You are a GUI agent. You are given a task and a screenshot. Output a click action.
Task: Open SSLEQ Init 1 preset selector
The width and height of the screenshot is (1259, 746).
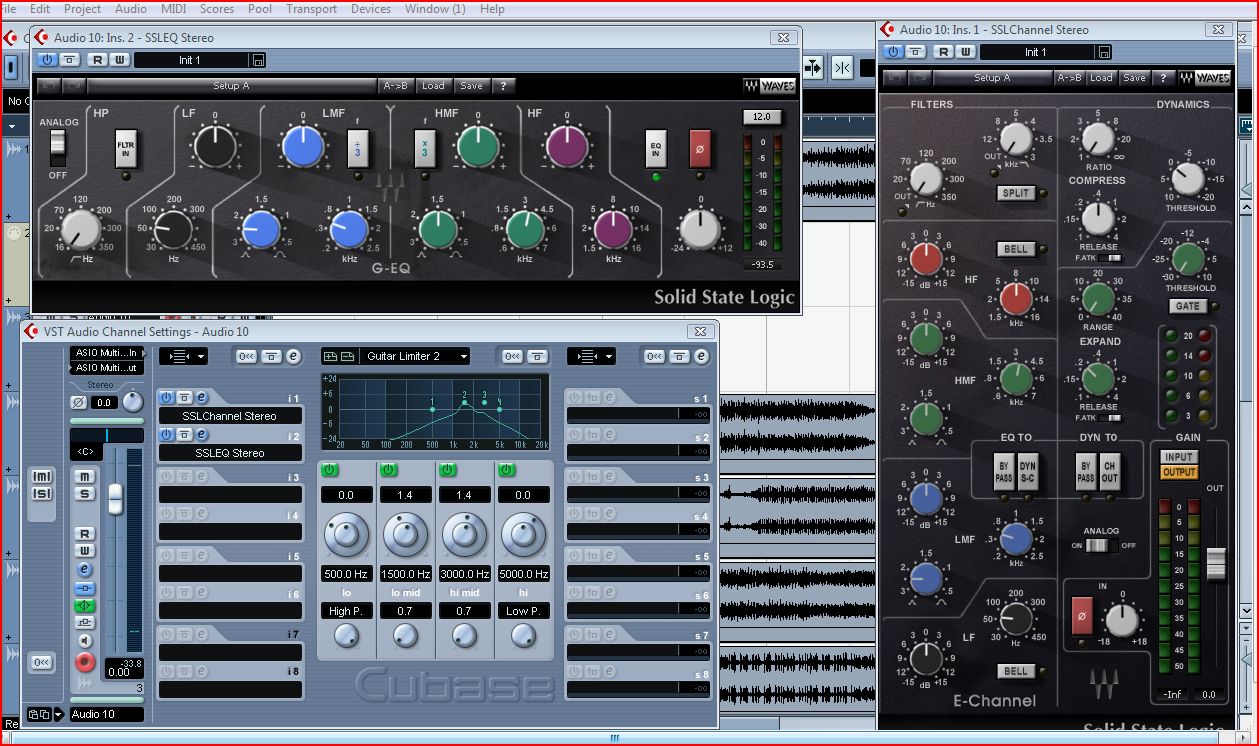190,60
